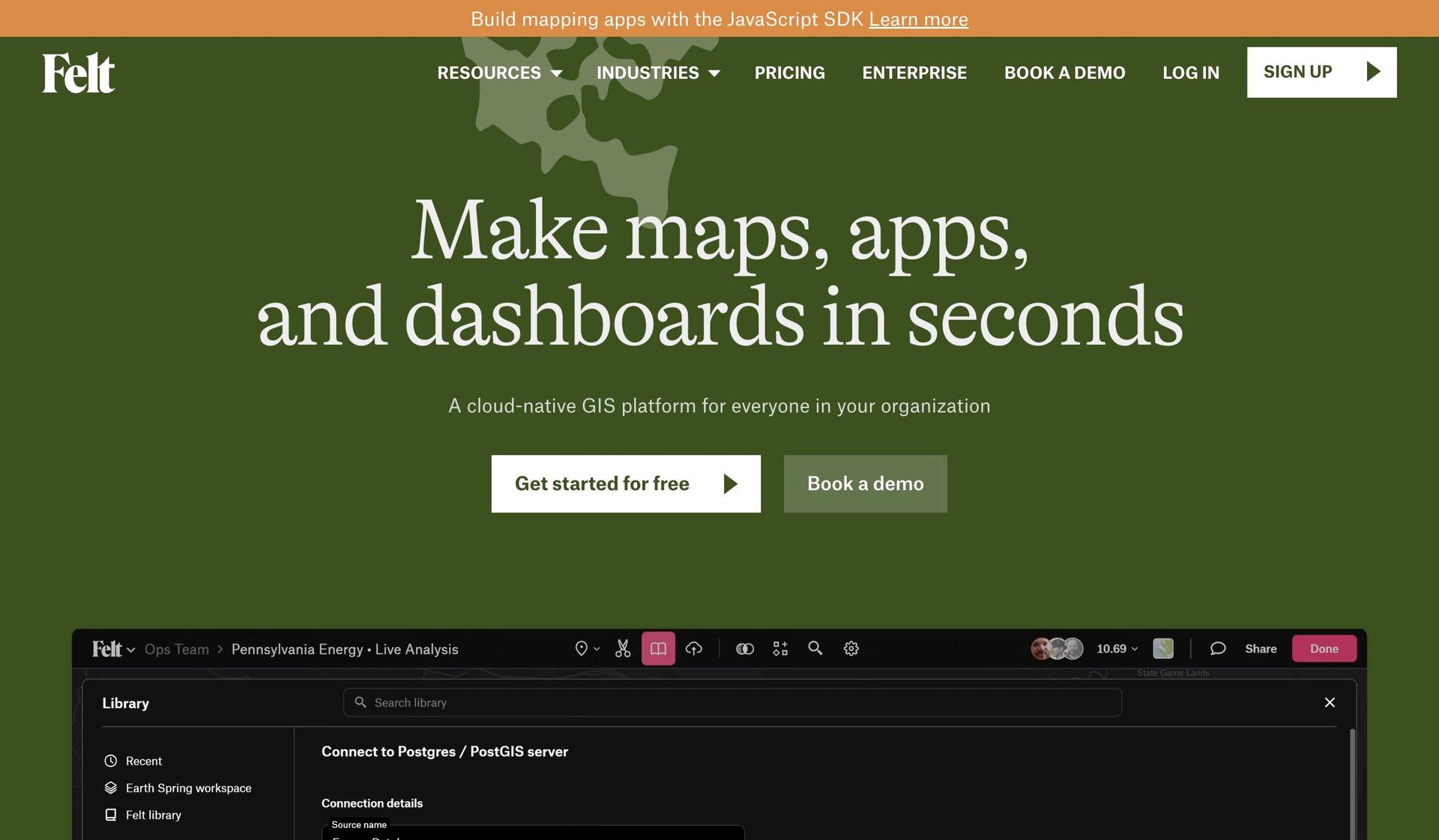This screenshot has width=1439, height=840.
Task: Click the Sign Up button
Action: click(x=1321, y=72)
